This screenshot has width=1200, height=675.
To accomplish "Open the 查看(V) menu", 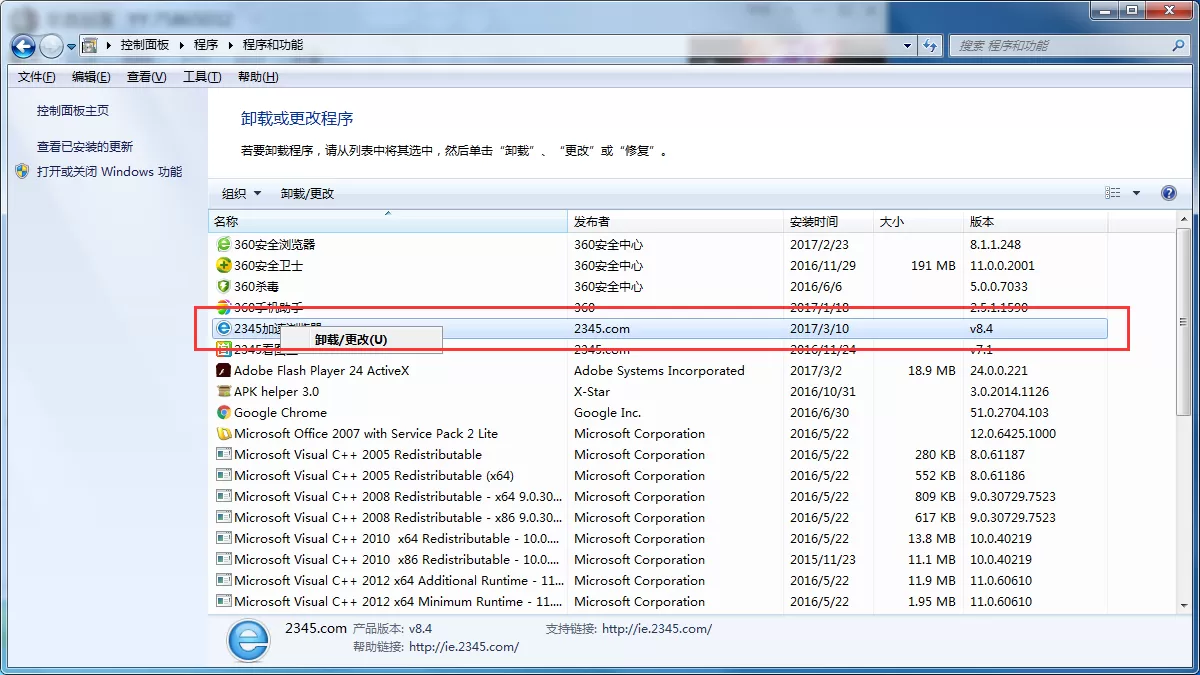I will tap(146, 77).
